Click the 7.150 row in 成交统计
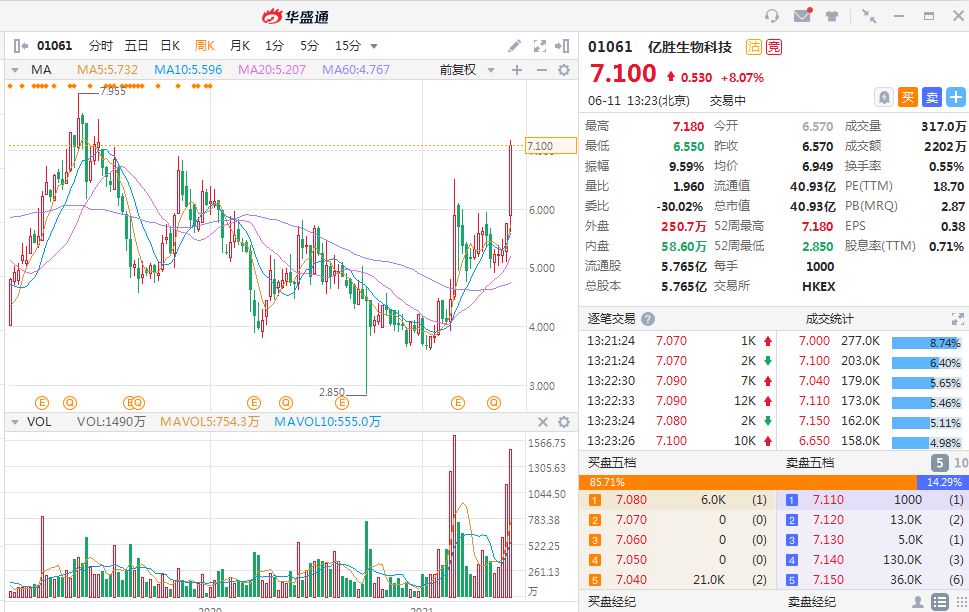 pyautogui.click(x=871, y=421)
